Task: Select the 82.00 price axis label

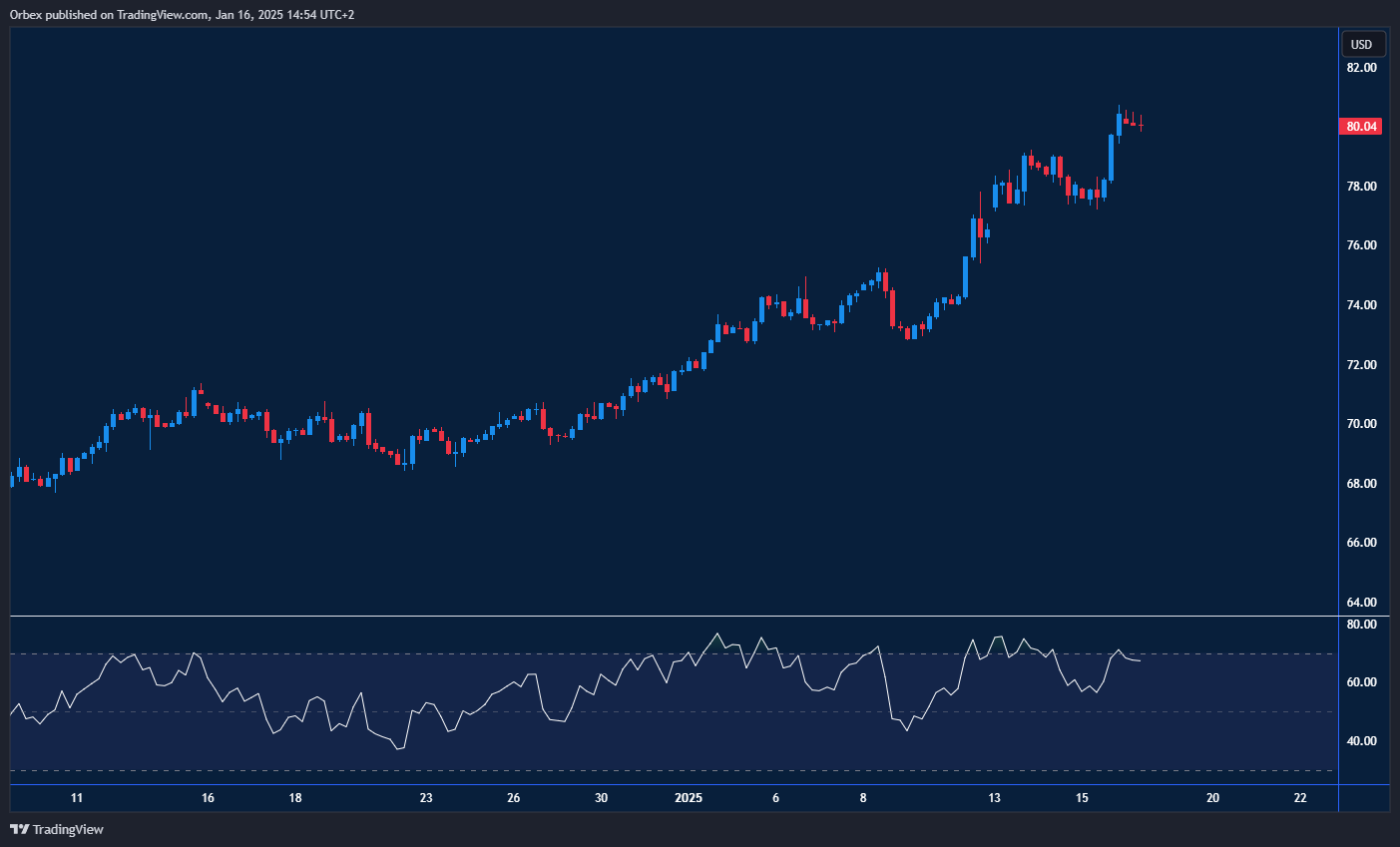Action: 1361,68
